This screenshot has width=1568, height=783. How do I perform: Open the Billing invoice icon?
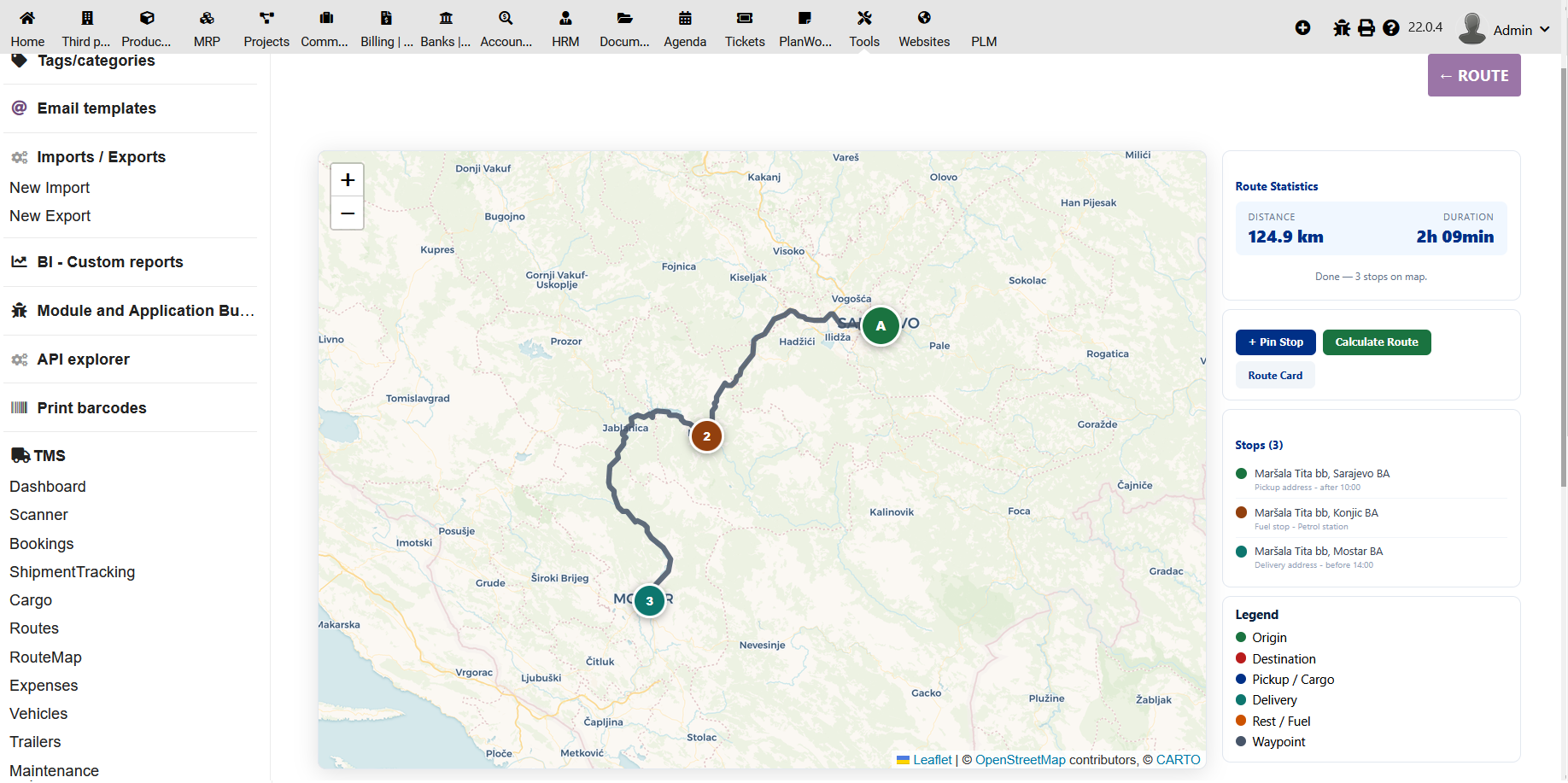386,18
